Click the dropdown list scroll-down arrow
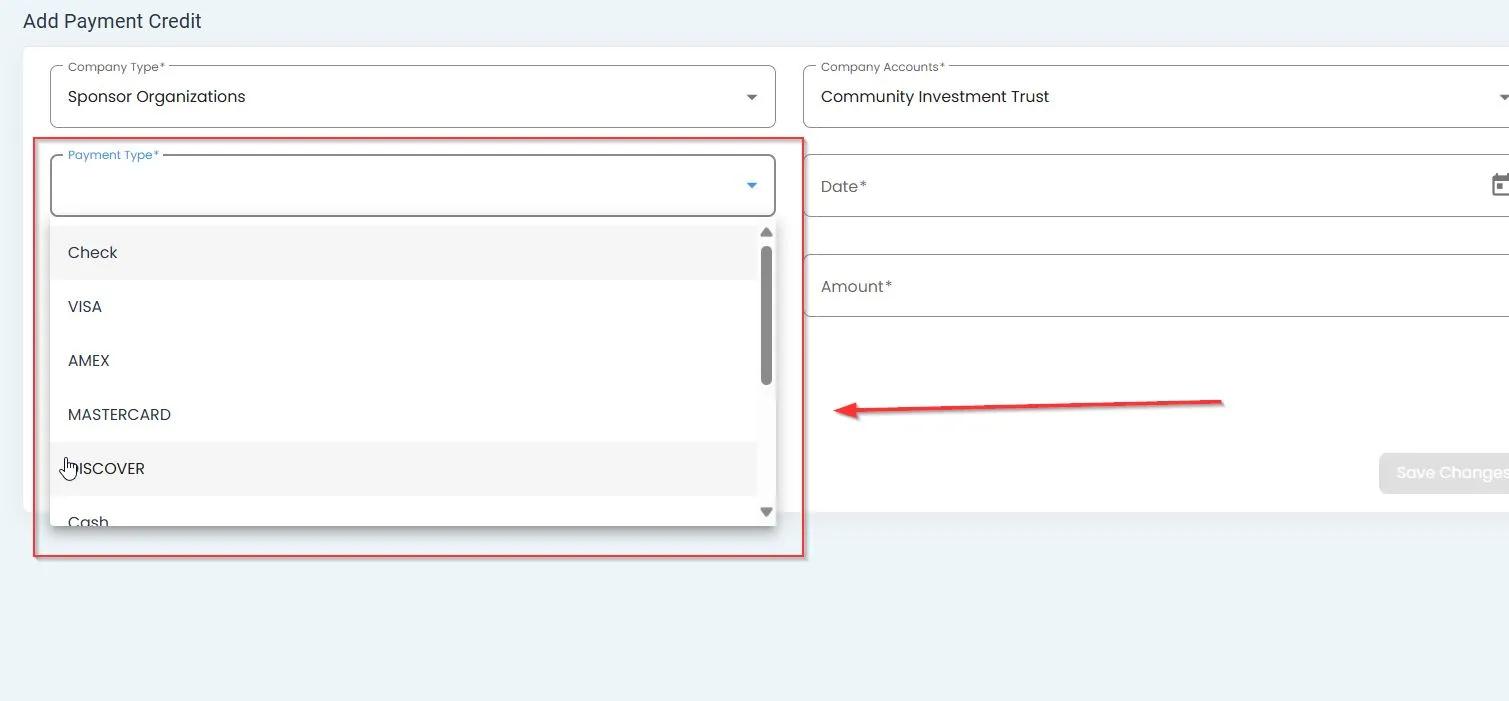 (767, 512)
